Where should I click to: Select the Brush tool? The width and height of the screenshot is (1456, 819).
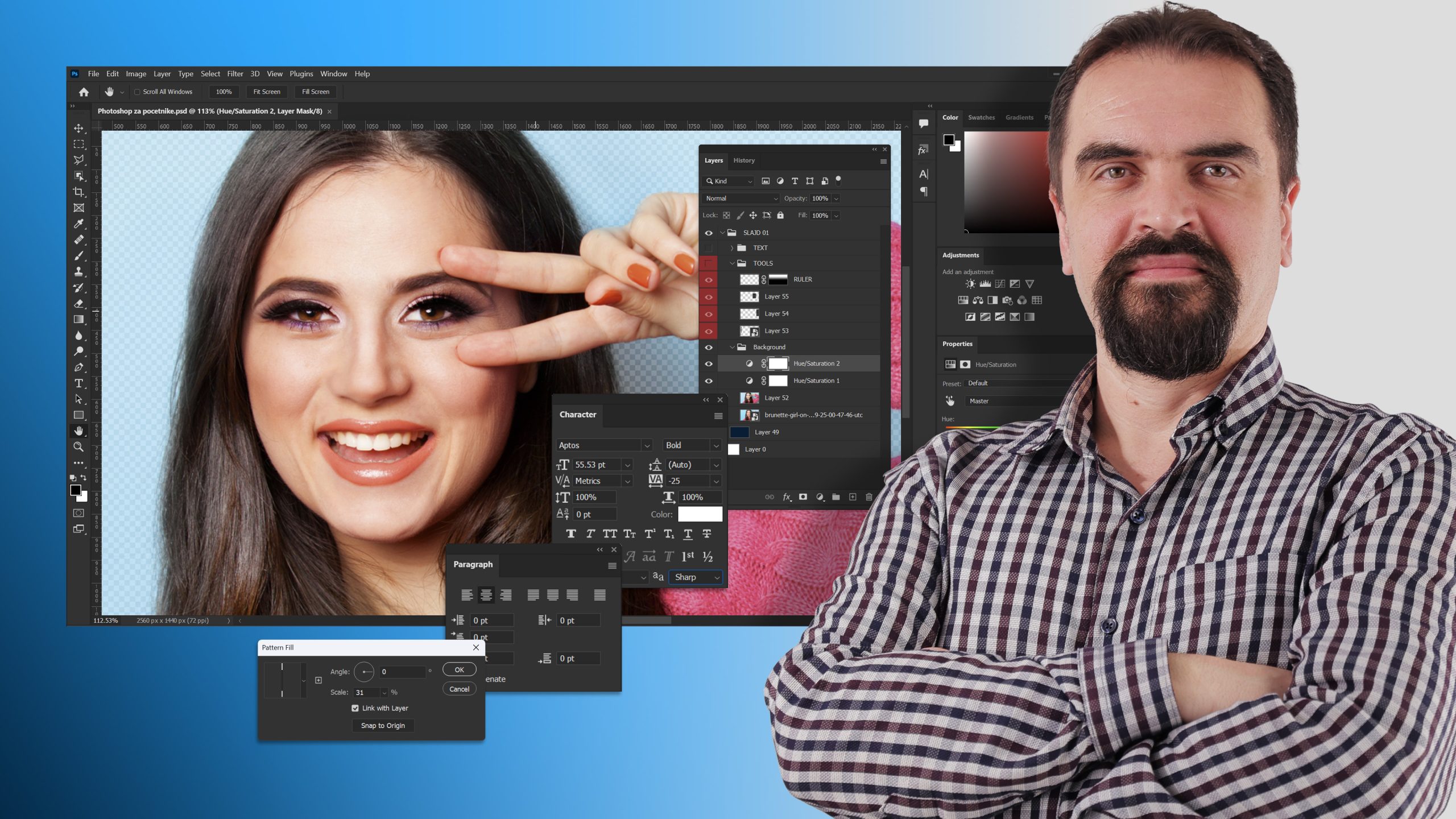pyautogui.click(x=78, y=255)
